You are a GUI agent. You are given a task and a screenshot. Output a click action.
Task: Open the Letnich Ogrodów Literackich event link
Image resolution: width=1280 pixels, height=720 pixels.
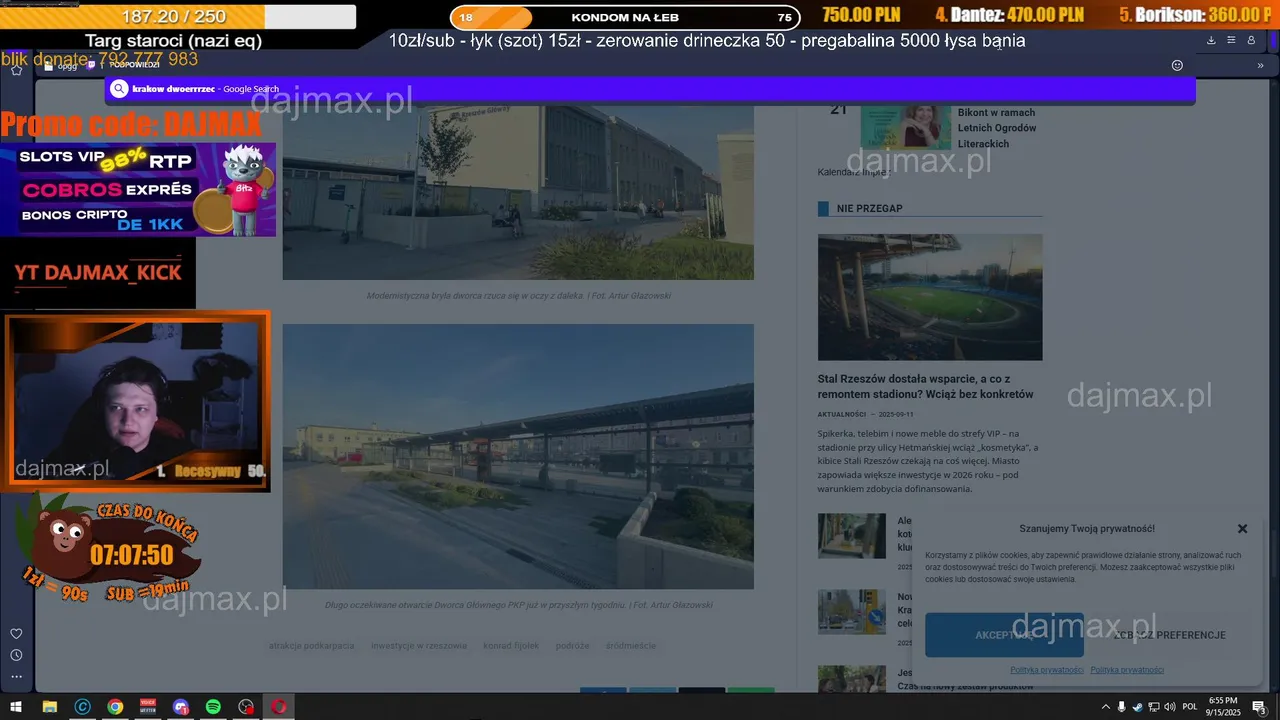point(997,128)
